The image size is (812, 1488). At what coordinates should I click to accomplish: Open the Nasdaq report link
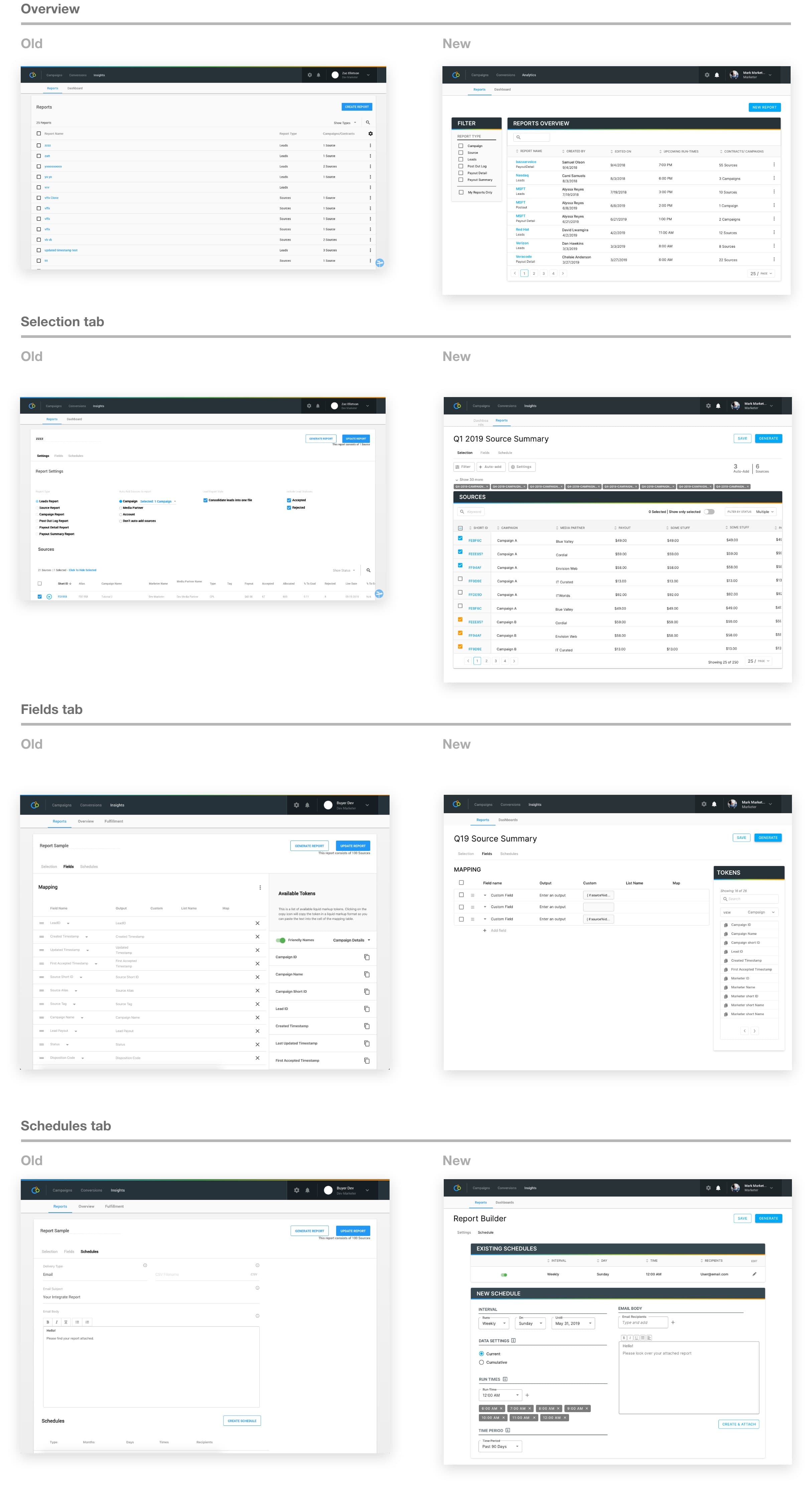coord(522,175)
